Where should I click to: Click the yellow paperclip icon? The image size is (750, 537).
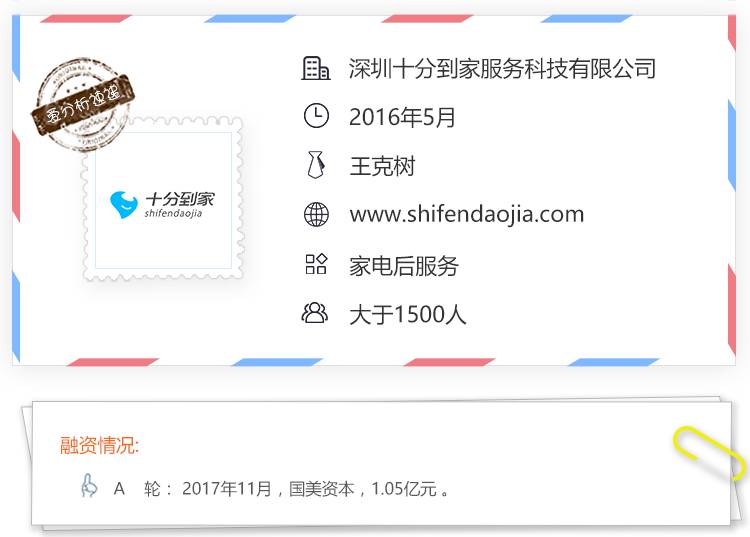[x=710, y=451]
